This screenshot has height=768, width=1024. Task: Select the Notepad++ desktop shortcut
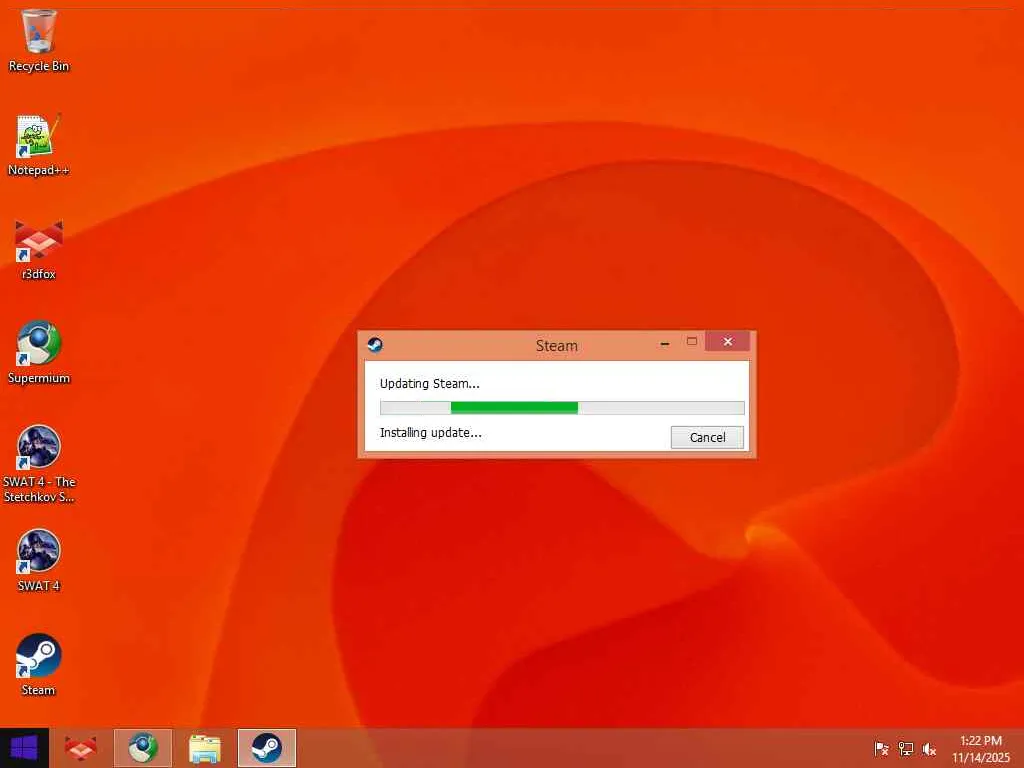click(39, 145)
